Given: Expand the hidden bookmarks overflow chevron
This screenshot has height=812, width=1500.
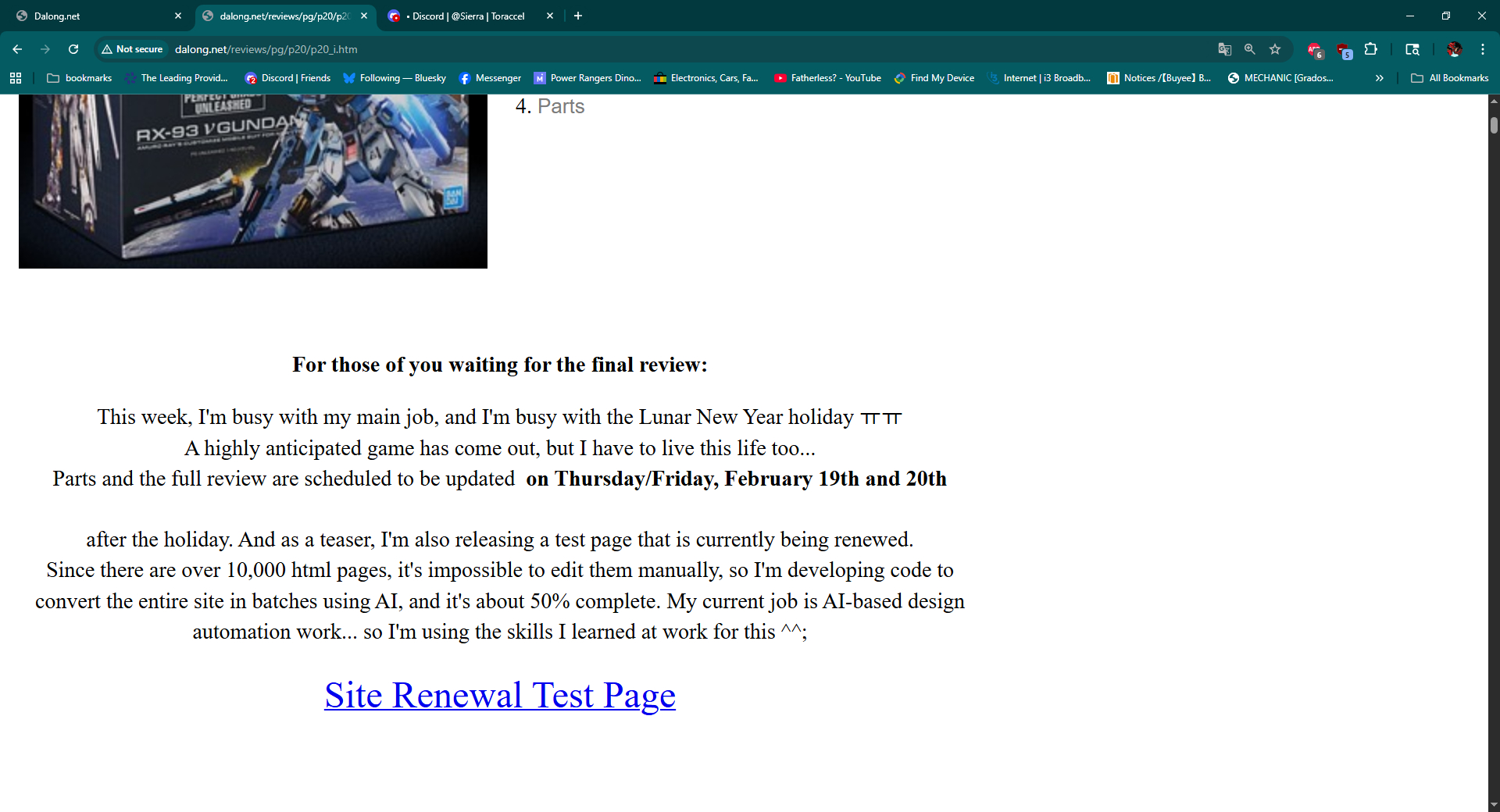Looking at the screenshot, I should coord(1379,78).
